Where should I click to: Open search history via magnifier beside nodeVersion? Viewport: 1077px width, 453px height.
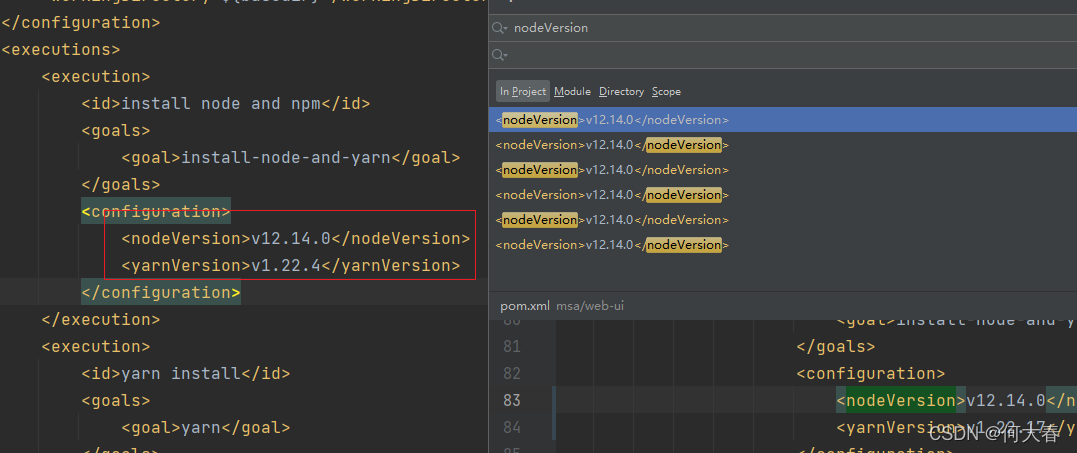[499, 28]
